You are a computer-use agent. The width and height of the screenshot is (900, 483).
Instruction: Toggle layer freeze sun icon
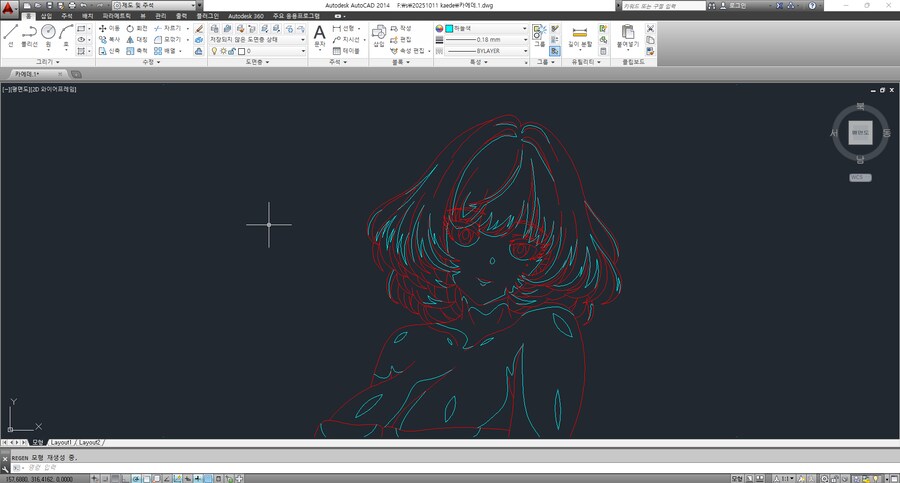[224, 51]
